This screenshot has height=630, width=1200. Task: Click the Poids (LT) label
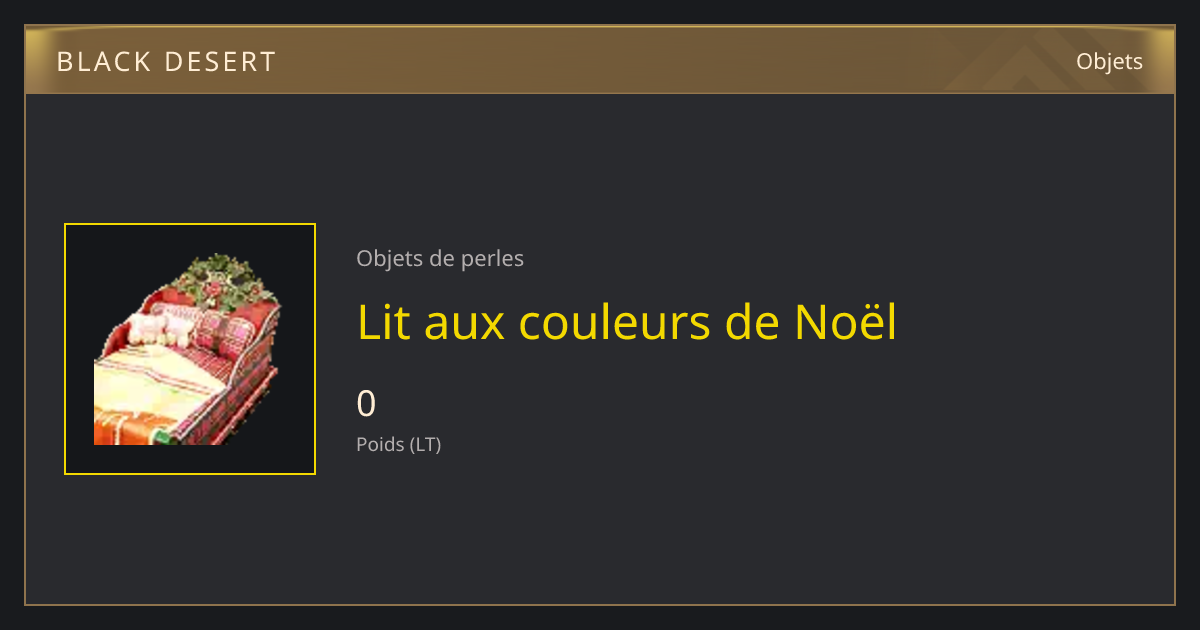398,445
